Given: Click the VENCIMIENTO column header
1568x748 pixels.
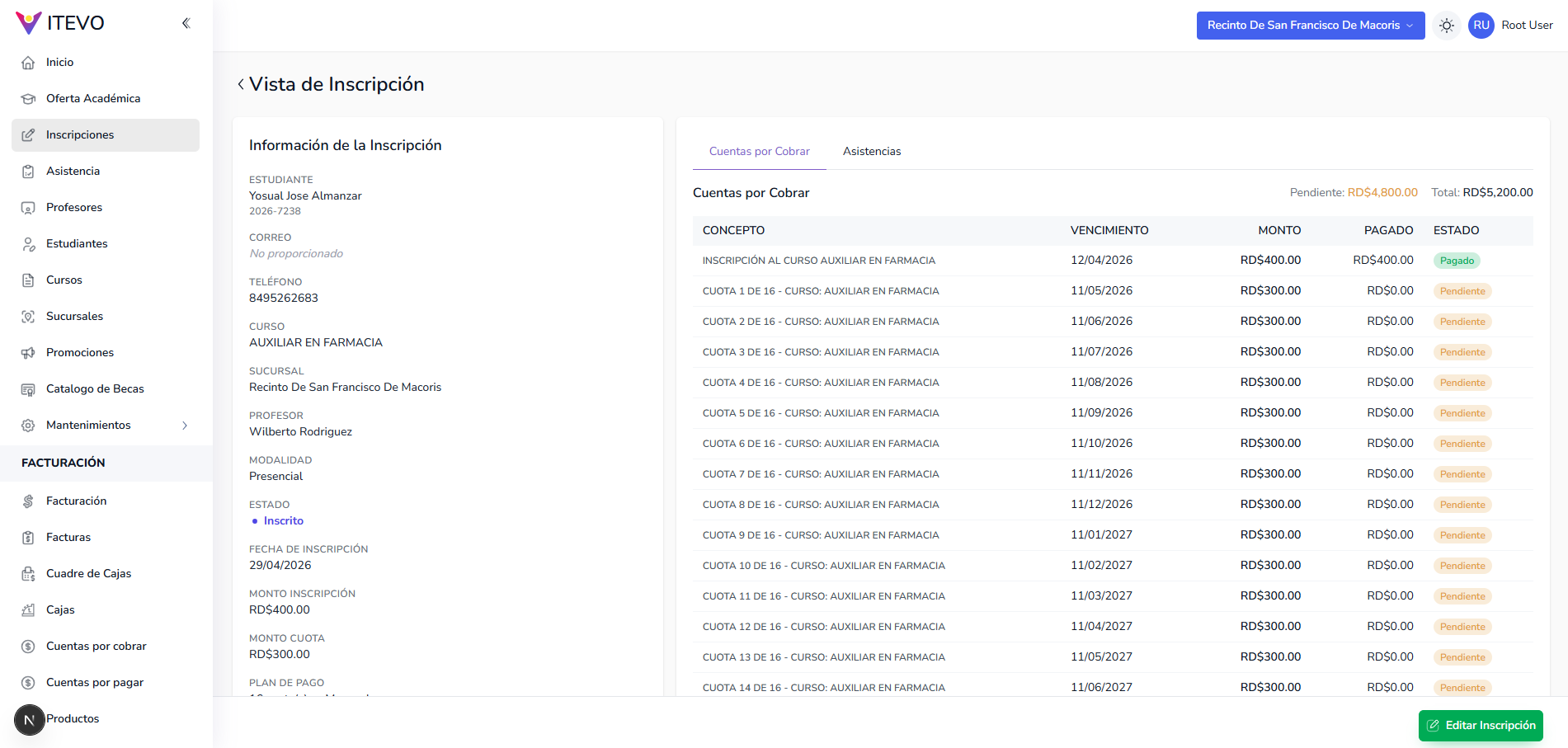Looking at the screenshot, I should click(1109, 231).
